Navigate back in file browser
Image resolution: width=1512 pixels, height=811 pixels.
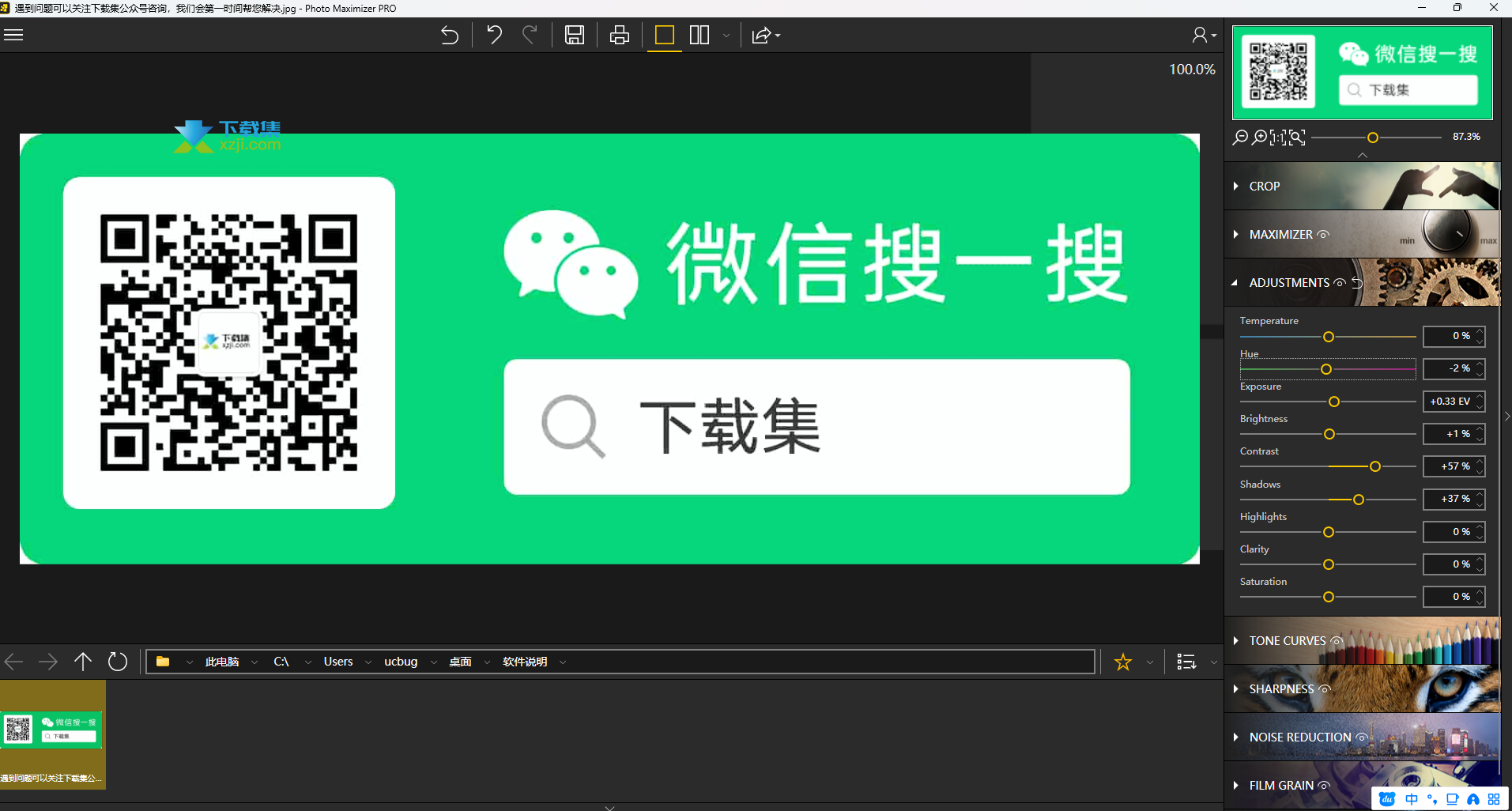click(x=13, y=662)
